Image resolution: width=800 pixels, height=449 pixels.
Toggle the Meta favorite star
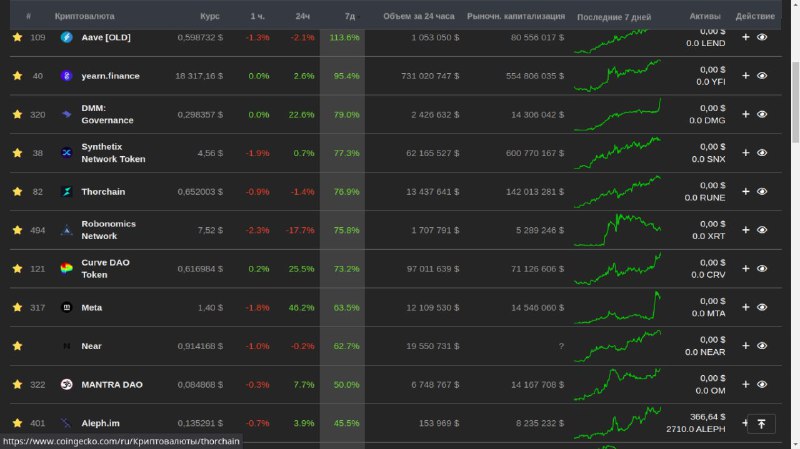17,307
